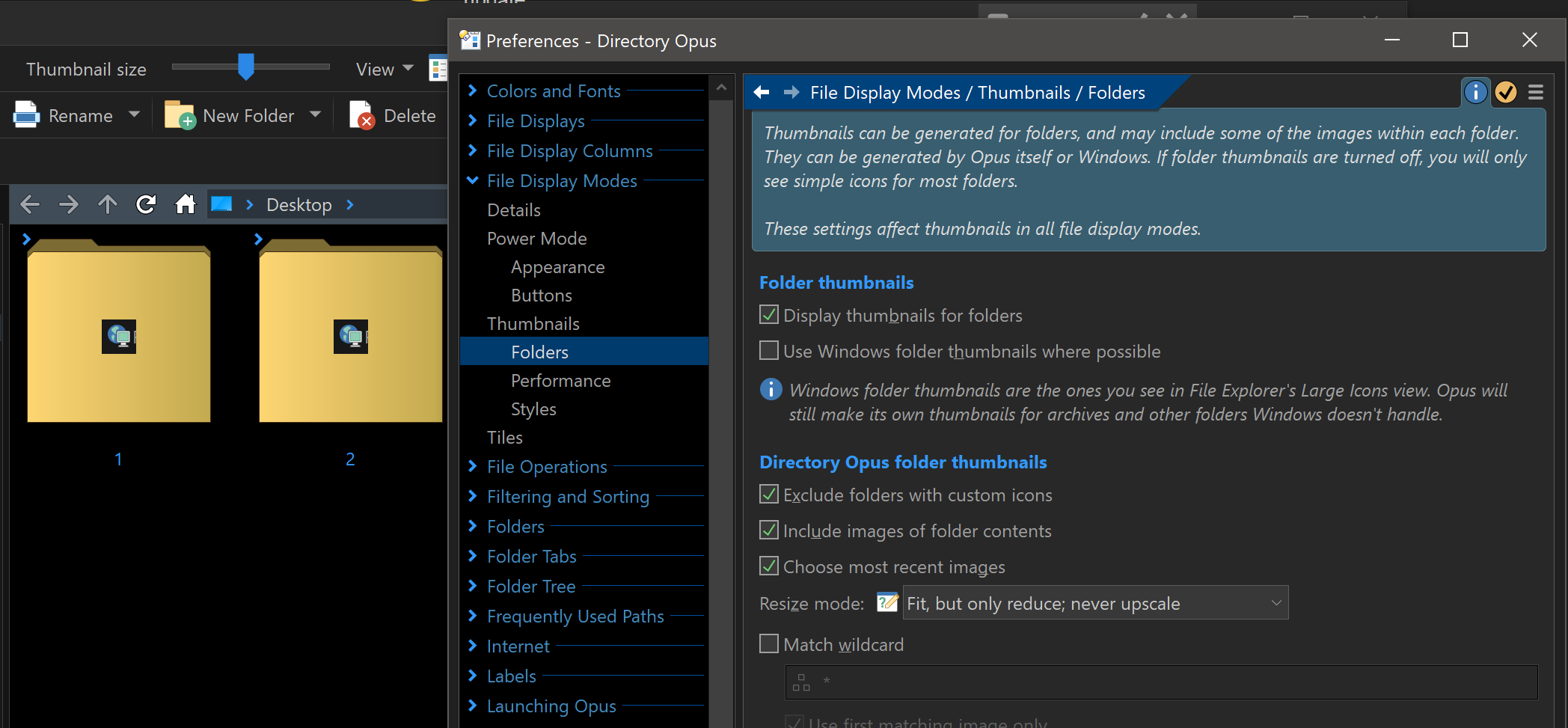Go to the Home folder icon
Image resolution: width=1568 pixels, height=728 pixels.
[x=185, y=204]
